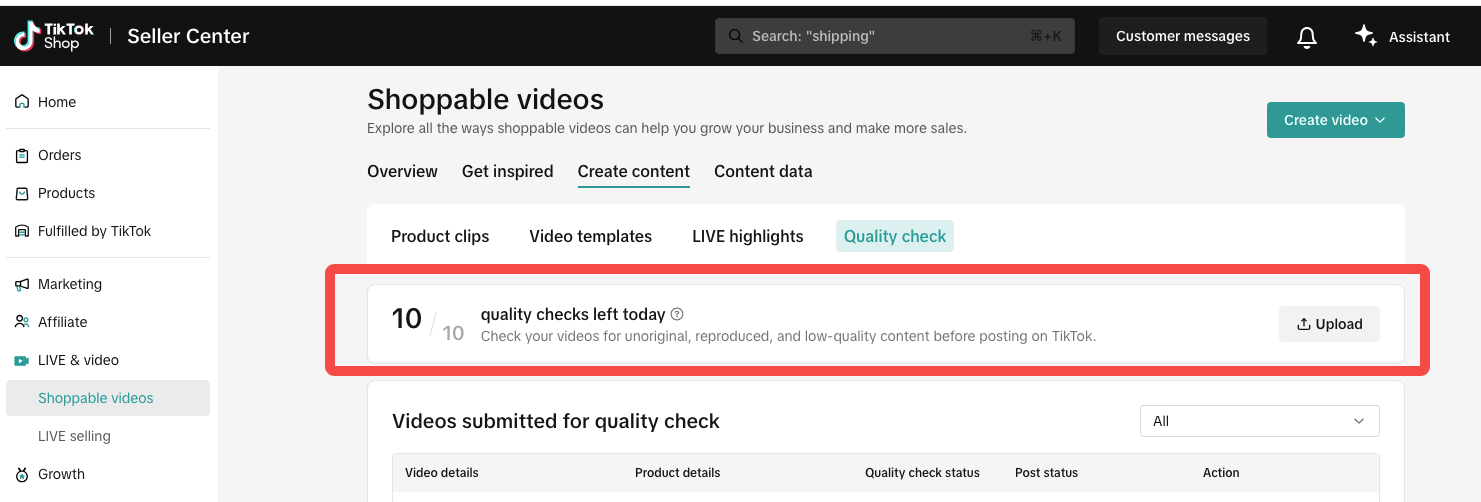This screenshot has width=1481, height=502.
Task: Open the Assistant sparkle icon
Action: (x=1365, y=35)
